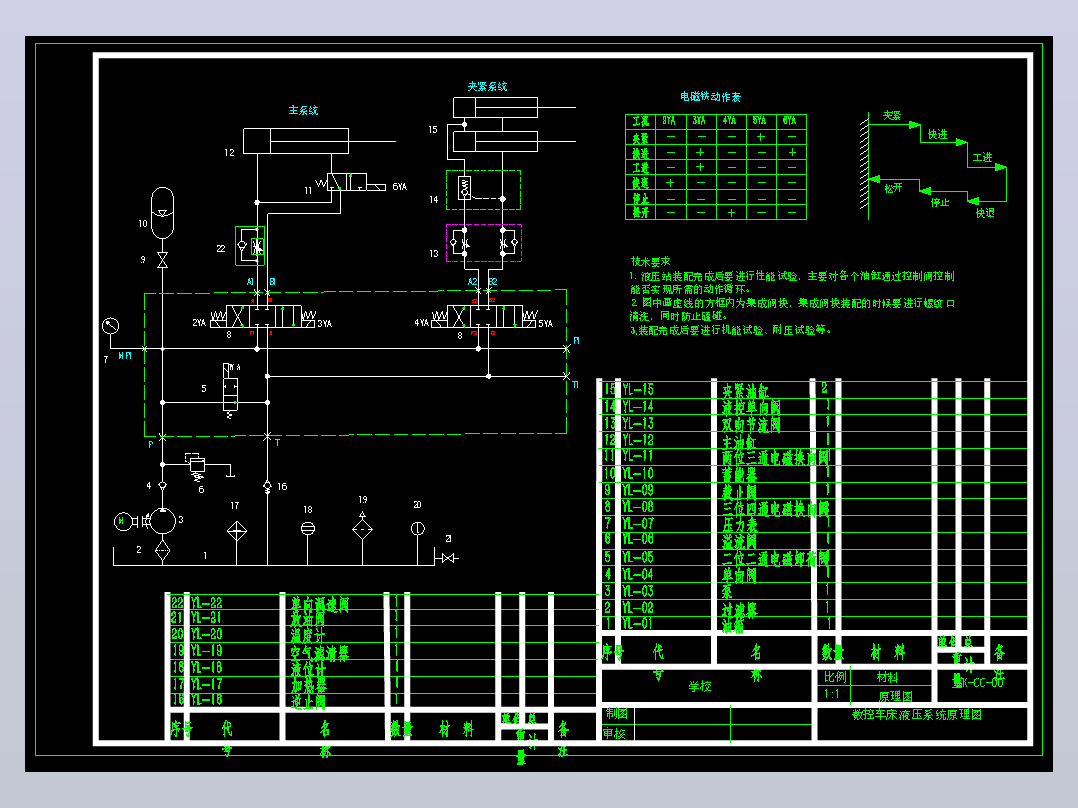Select the 2YA/3YA directional valve symbol

pyautogui.click(x=263, y=317)
